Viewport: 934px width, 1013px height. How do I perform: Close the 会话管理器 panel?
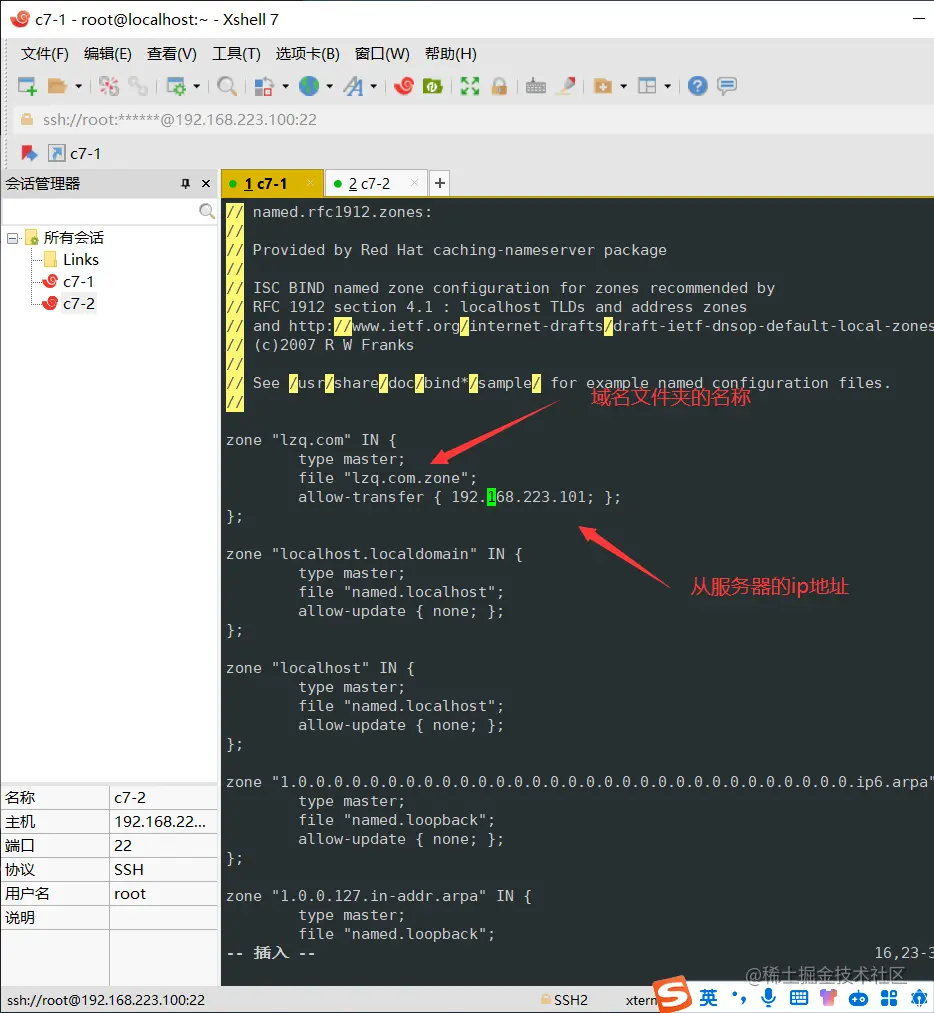(206, 183)
